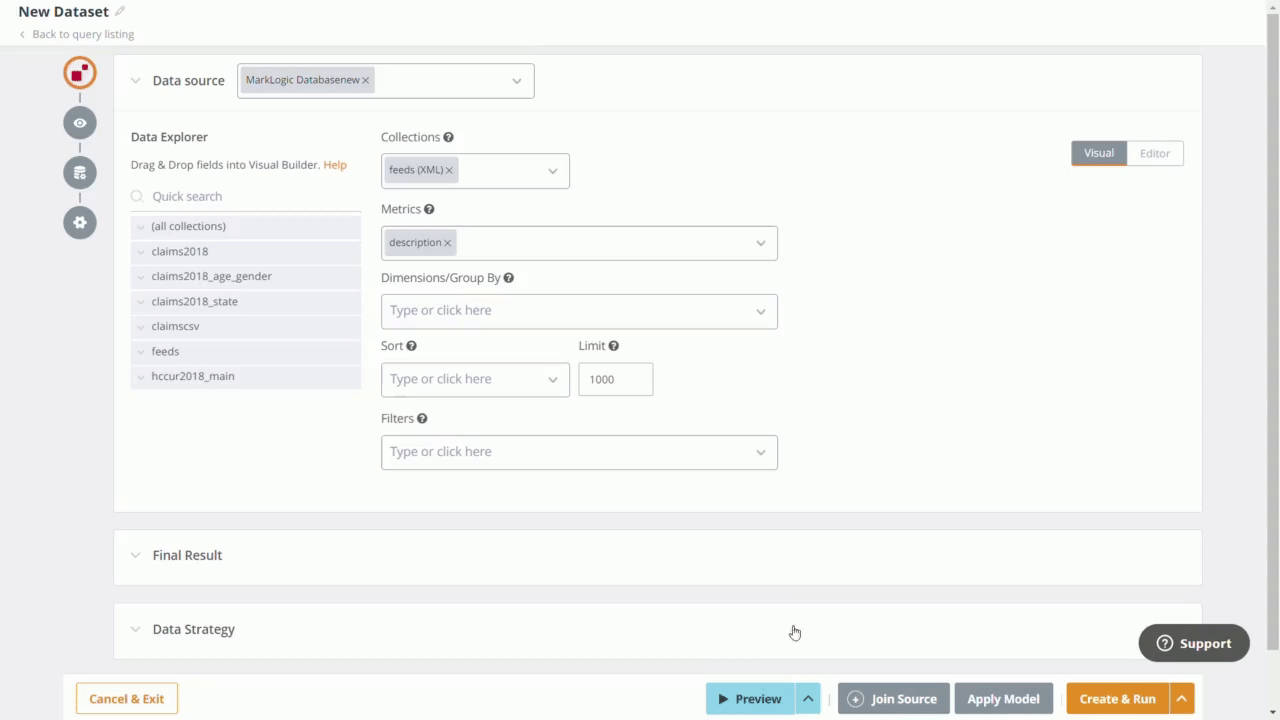Open the database step icon in sidebar
Image resolution: width=1280 pixels, height=720 pixels.
click(x=80, y=173)
